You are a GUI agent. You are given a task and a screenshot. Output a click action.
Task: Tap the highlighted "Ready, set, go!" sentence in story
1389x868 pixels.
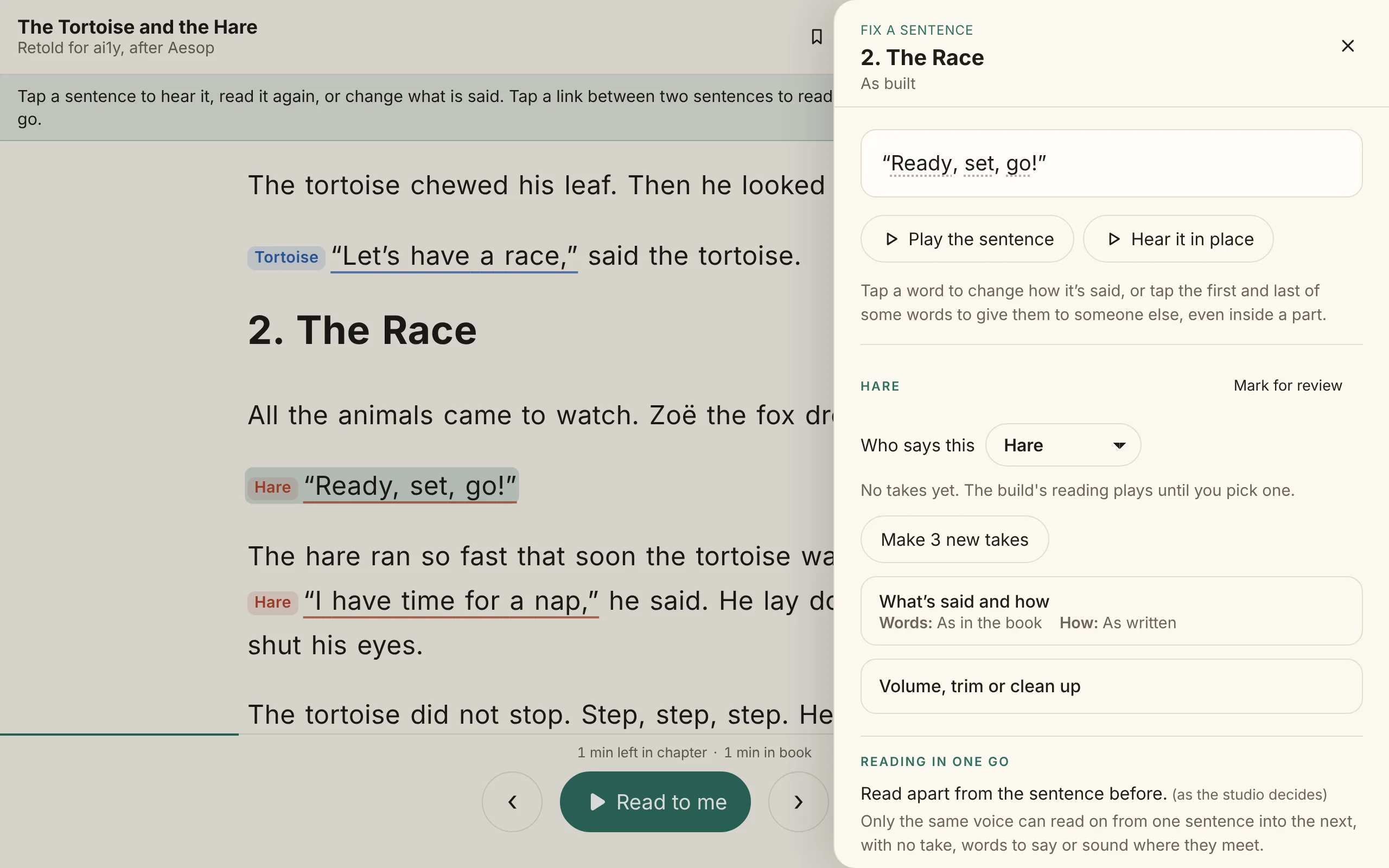410,486
